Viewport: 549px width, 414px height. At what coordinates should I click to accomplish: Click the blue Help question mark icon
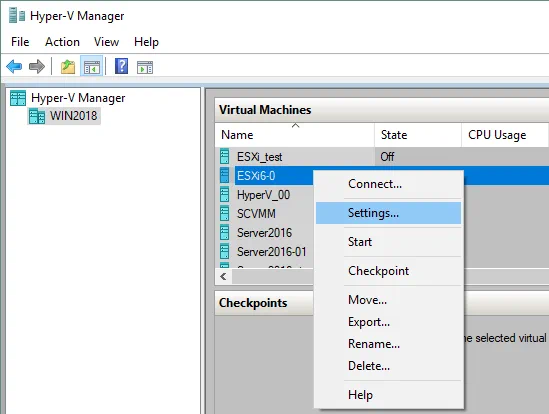[x=121, y=66]
